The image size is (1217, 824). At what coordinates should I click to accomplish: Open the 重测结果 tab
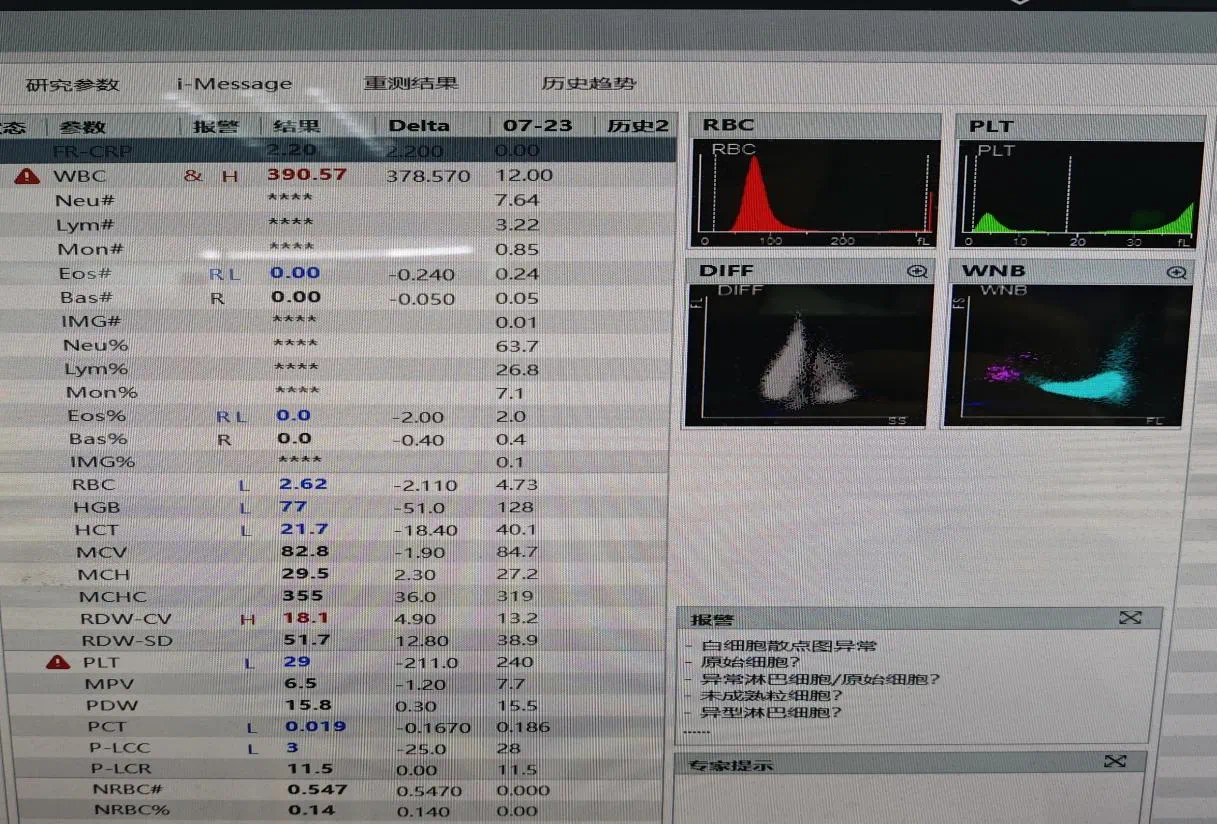tap(411, 83)
